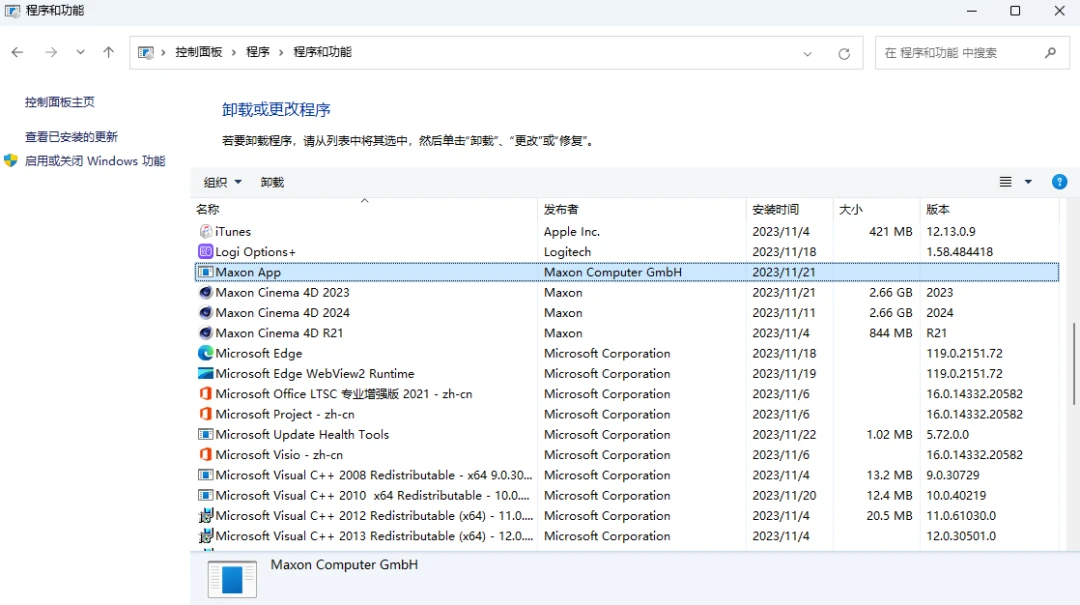Click the Logi Options+ icon
The width and height of the screenshot is (1080, 605).
coord(205,252)
